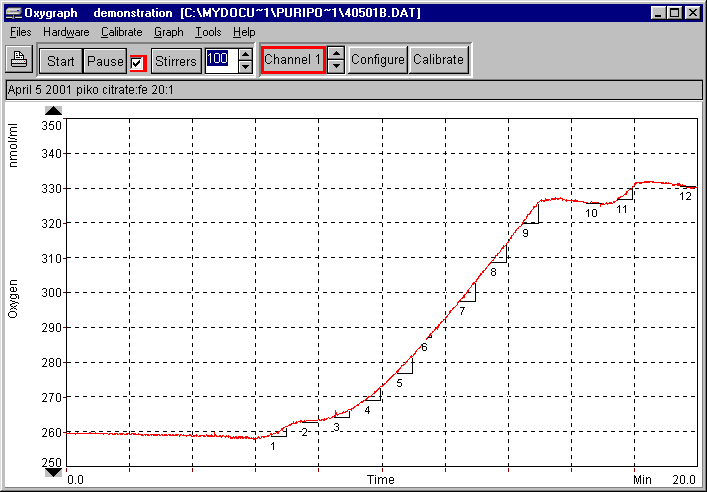
Task: Select rate marker 11 on the trace
Action: tap(622, 209)
